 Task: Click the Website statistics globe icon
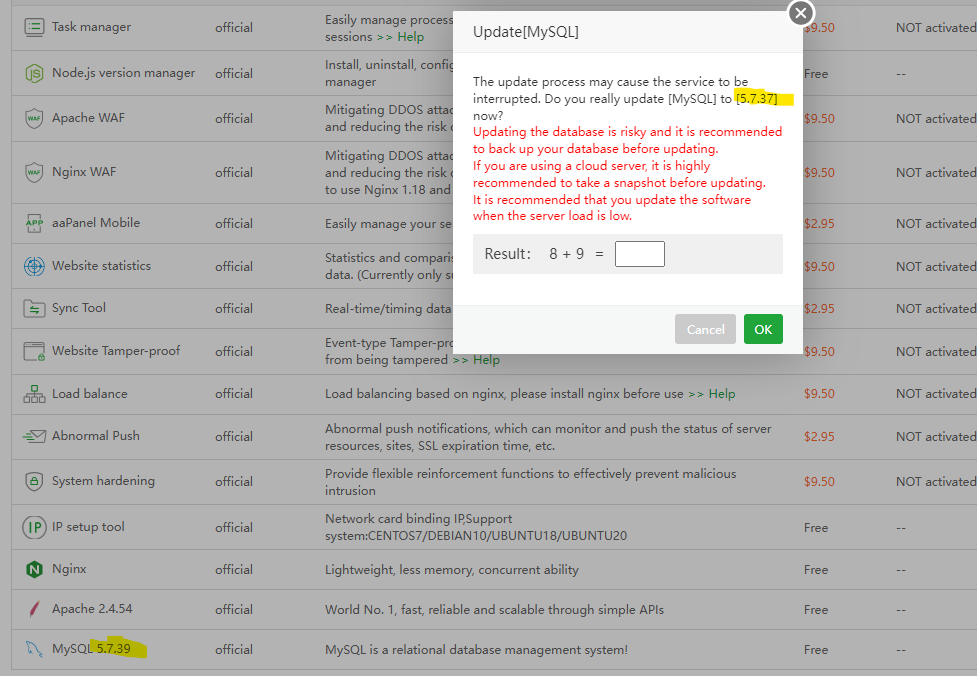click(32, 266)
